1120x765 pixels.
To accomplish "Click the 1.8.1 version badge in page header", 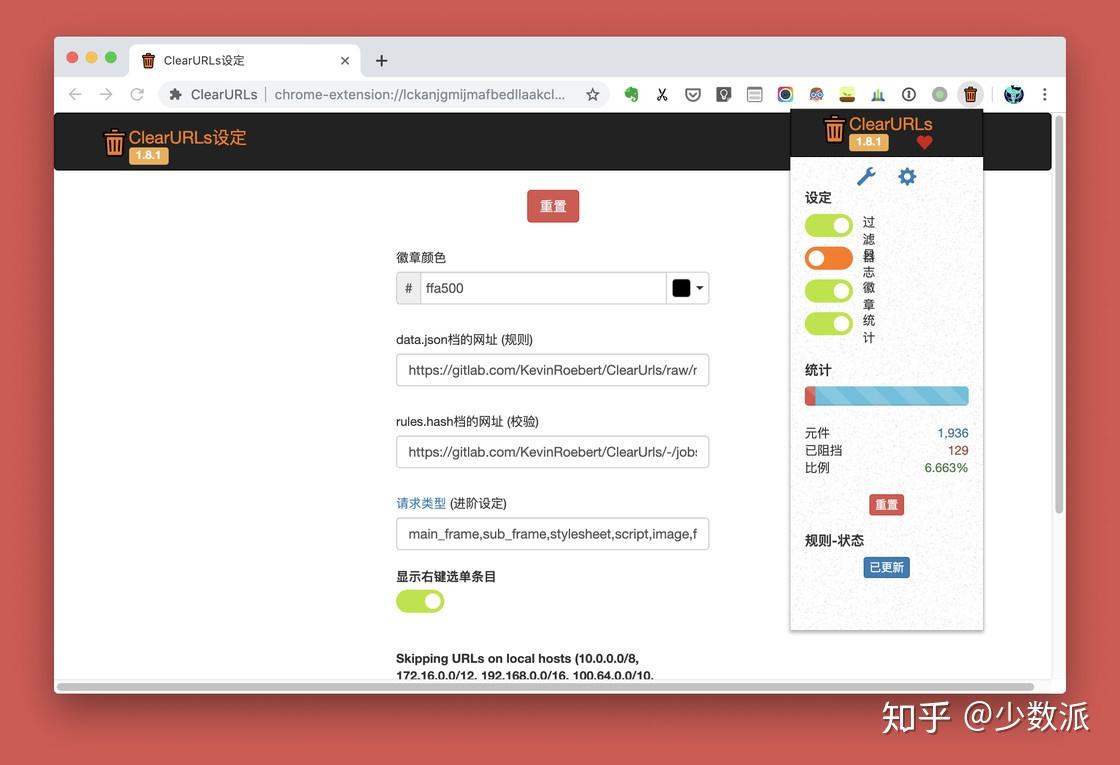I will coord(149,156).
